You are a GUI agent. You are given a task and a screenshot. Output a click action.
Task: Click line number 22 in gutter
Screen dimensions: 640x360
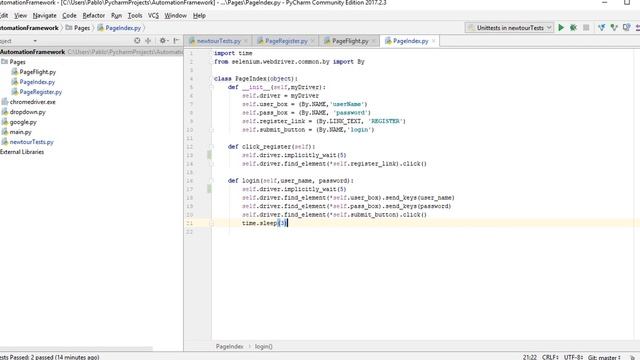[190, 231]
